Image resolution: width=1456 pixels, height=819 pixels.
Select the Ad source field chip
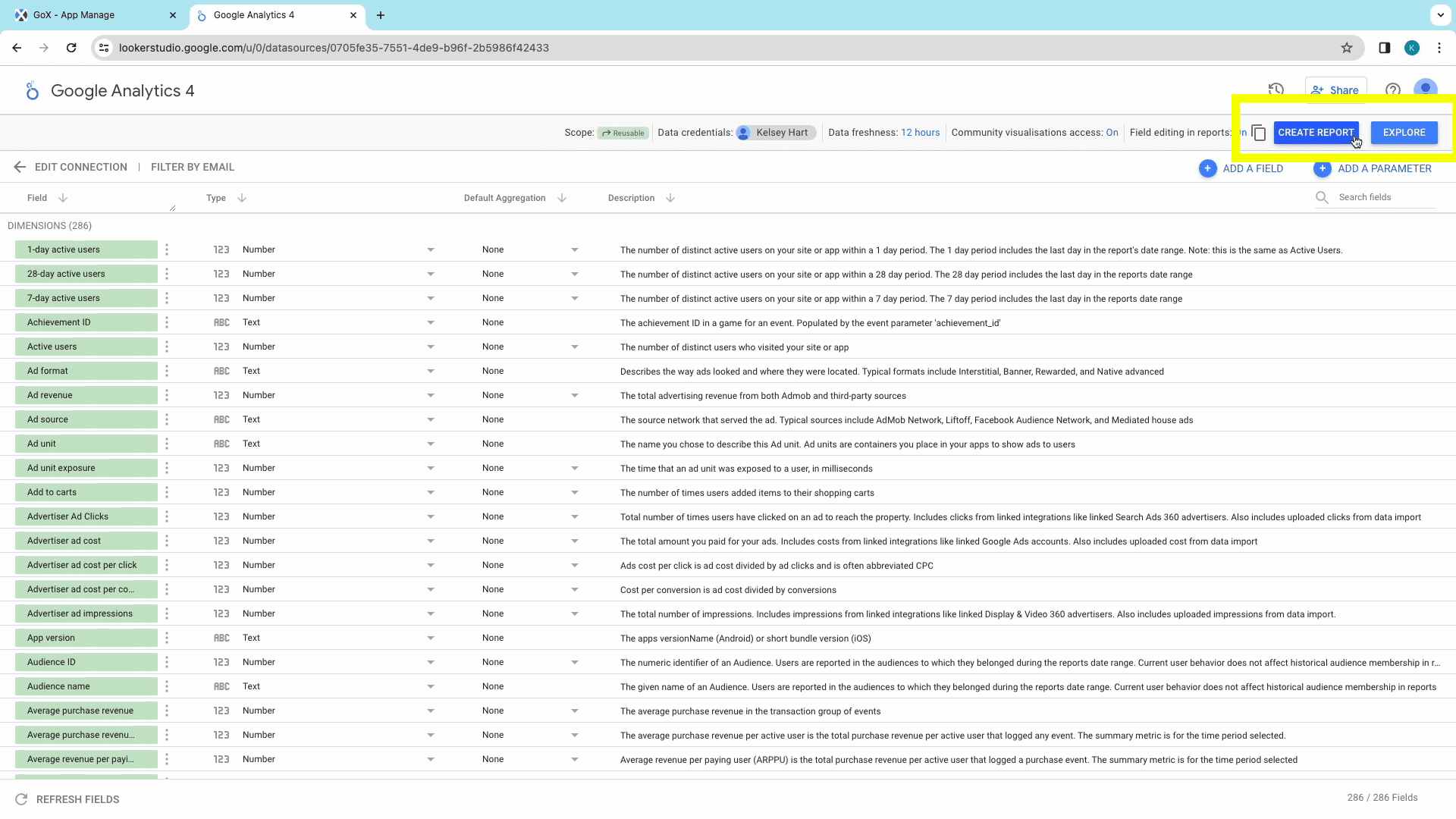86,419
